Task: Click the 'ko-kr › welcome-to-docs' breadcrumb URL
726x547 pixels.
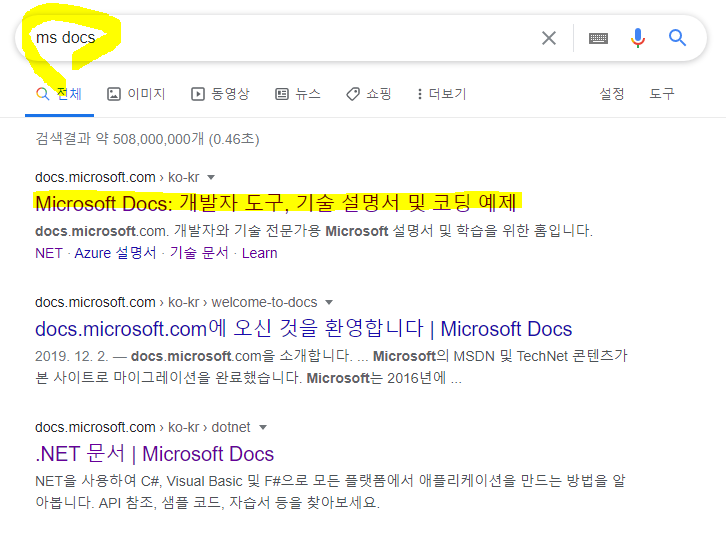Action: click(x=176, y=302)
